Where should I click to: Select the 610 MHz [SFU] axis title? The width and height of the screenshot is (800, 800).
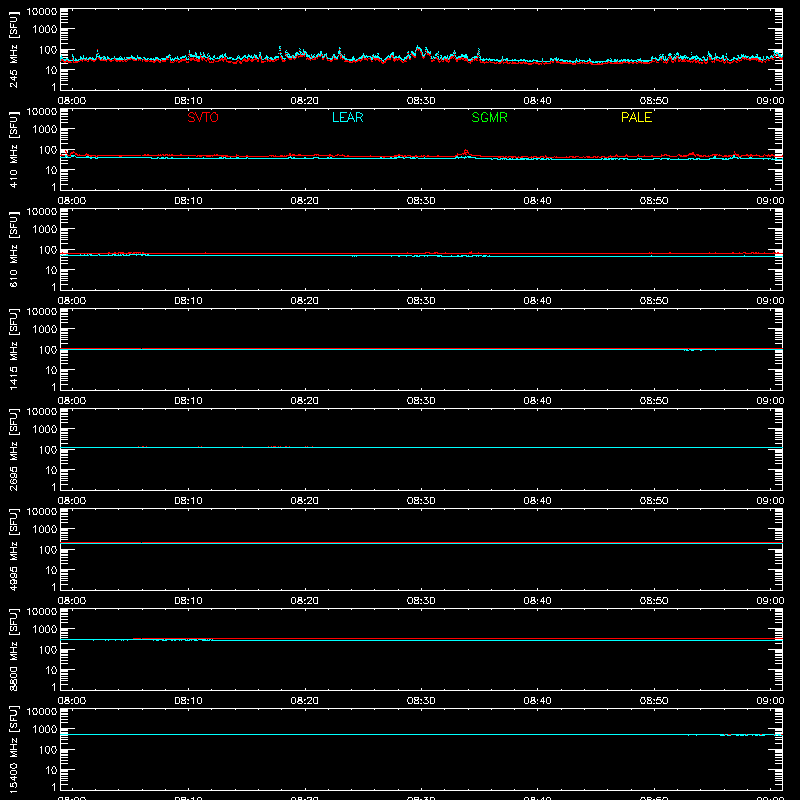tap(13, 250)
